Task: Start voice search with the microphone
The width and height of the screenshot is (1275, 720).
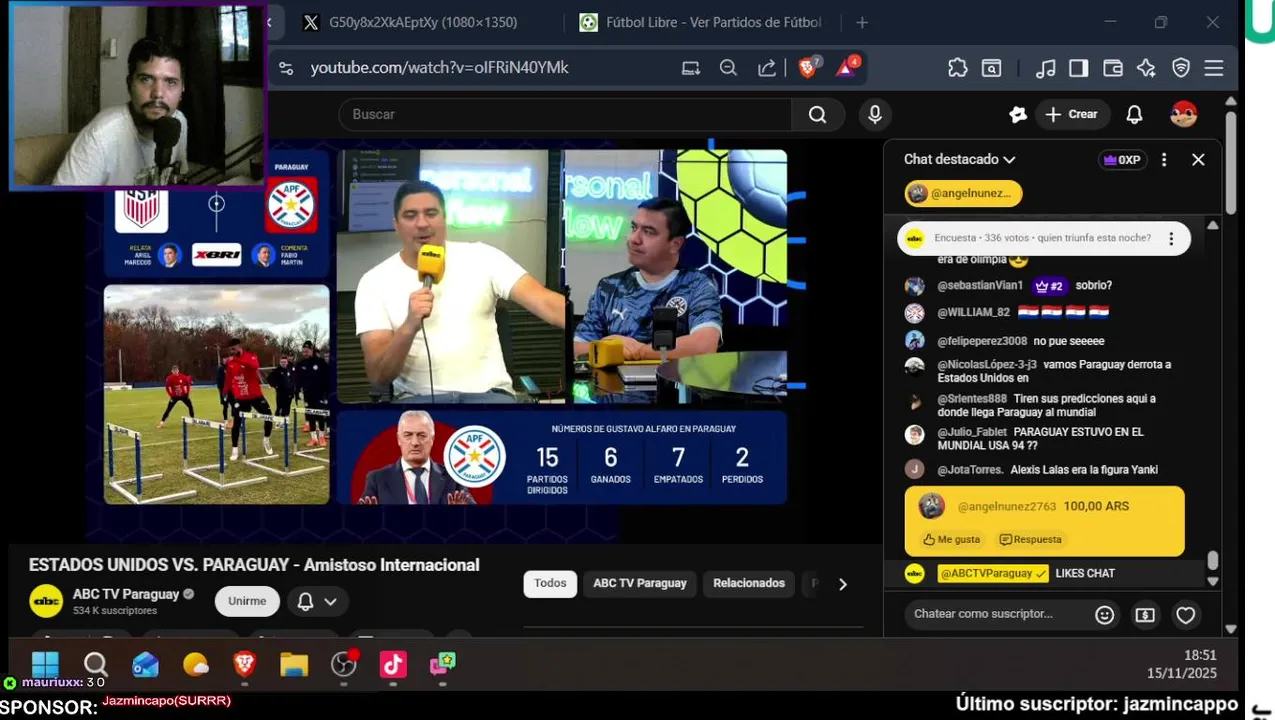Action: 875,114
